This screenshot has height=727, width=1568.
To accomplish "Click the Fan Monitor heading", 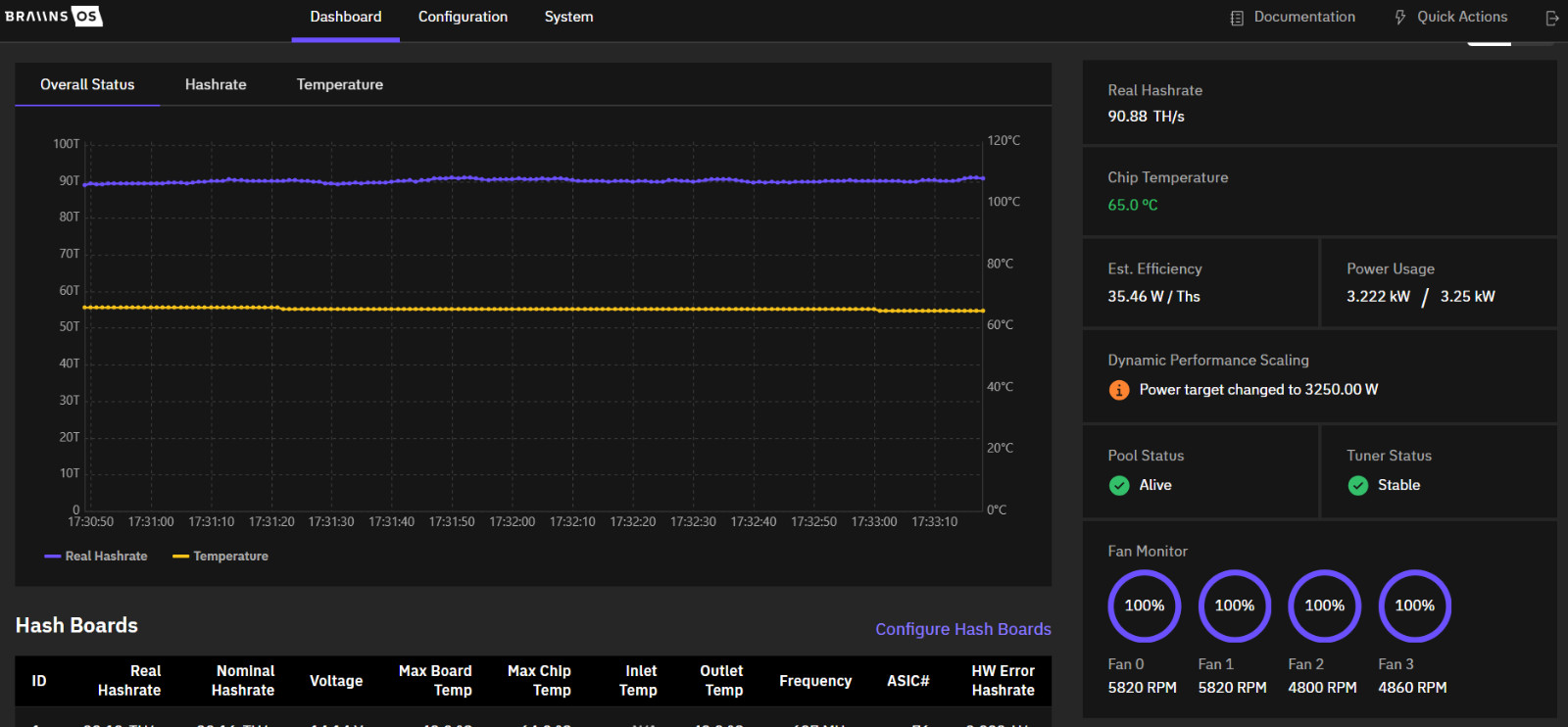I will pyautogui.click(x=1148, y=552).
